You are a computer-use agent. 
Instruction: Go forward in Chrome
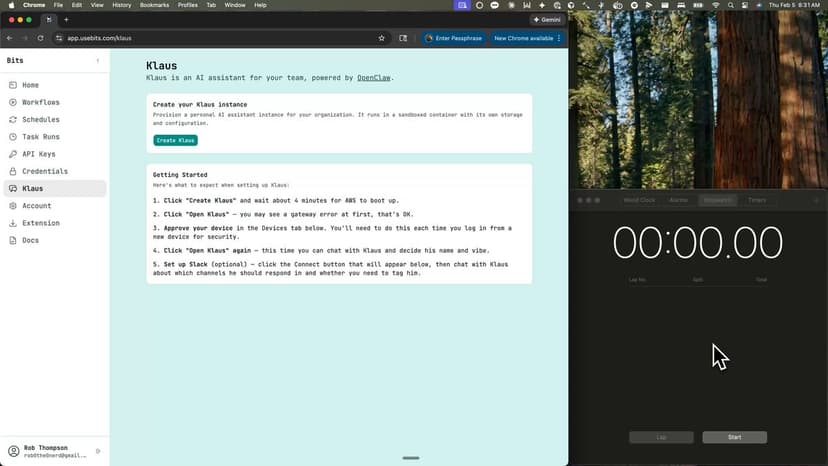(x=25, y=38)
